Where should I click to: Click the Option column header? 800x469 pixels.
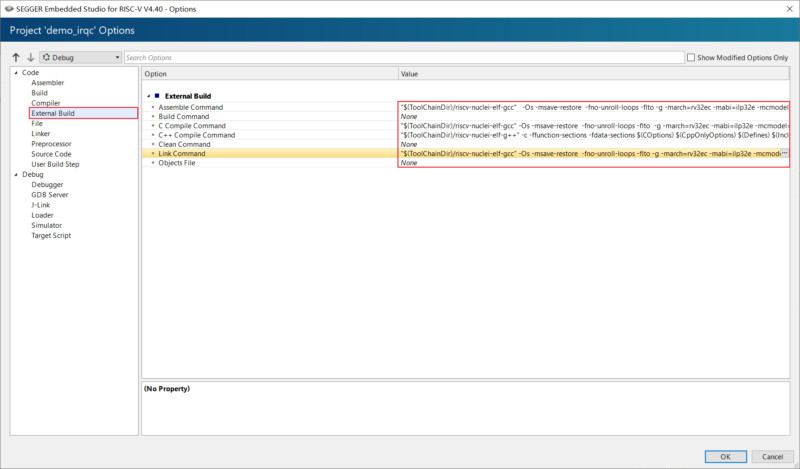tap(269, 74)
